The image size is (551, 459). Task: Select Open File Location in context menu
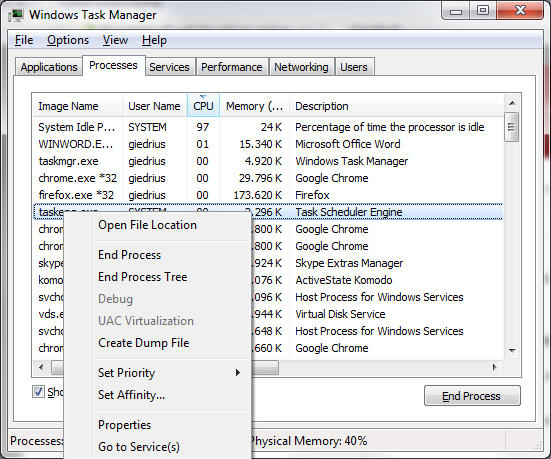click(x=148, y=225)
